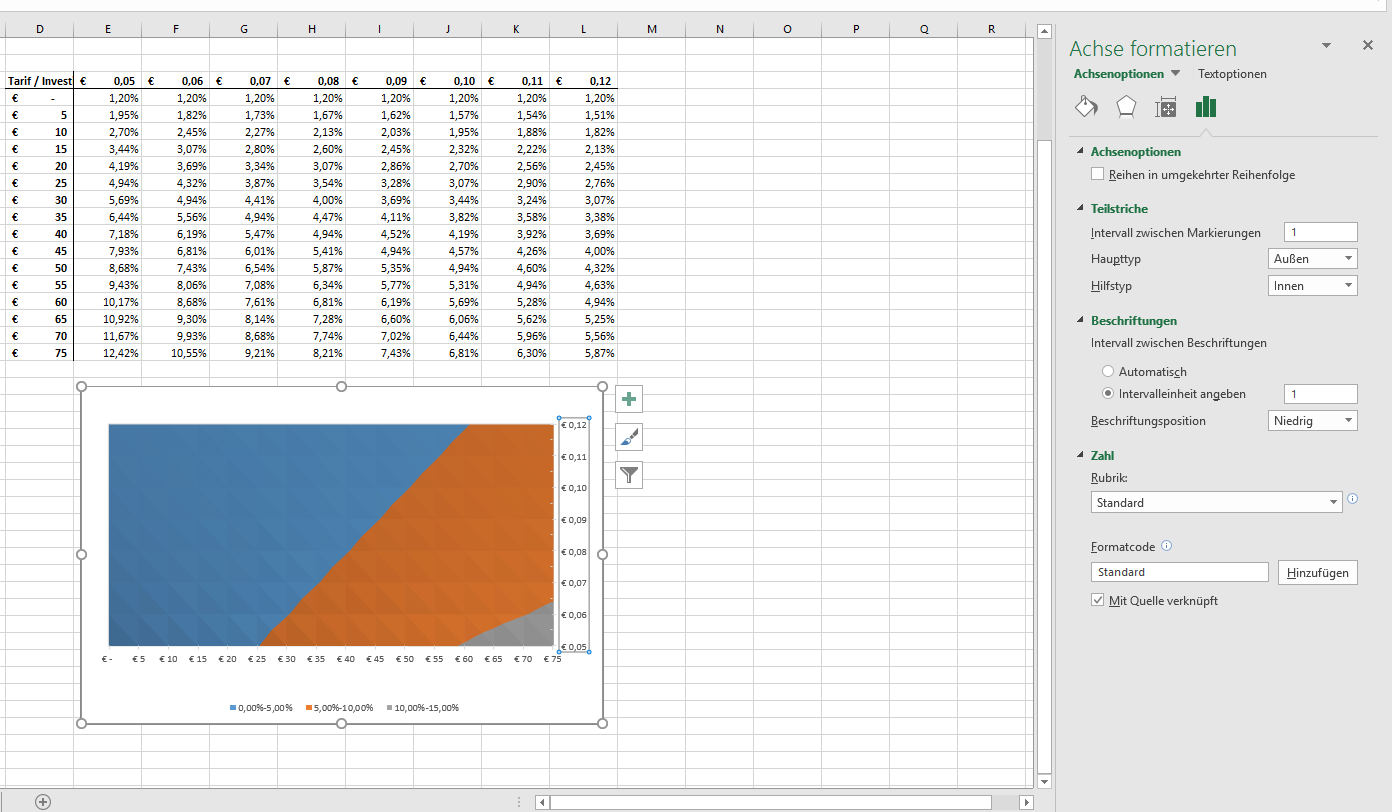The image size is (1392, 812).
Task: Select column D header
Action: pyautogui.click(x=40, y=29)
